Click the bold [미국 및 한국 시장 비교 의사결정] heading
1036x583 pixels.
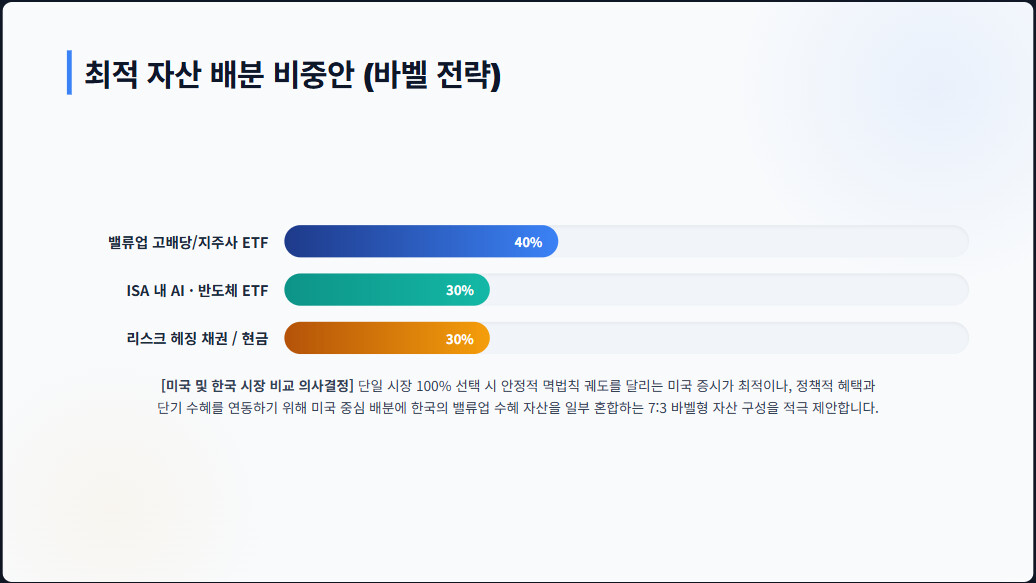point(257,385)
